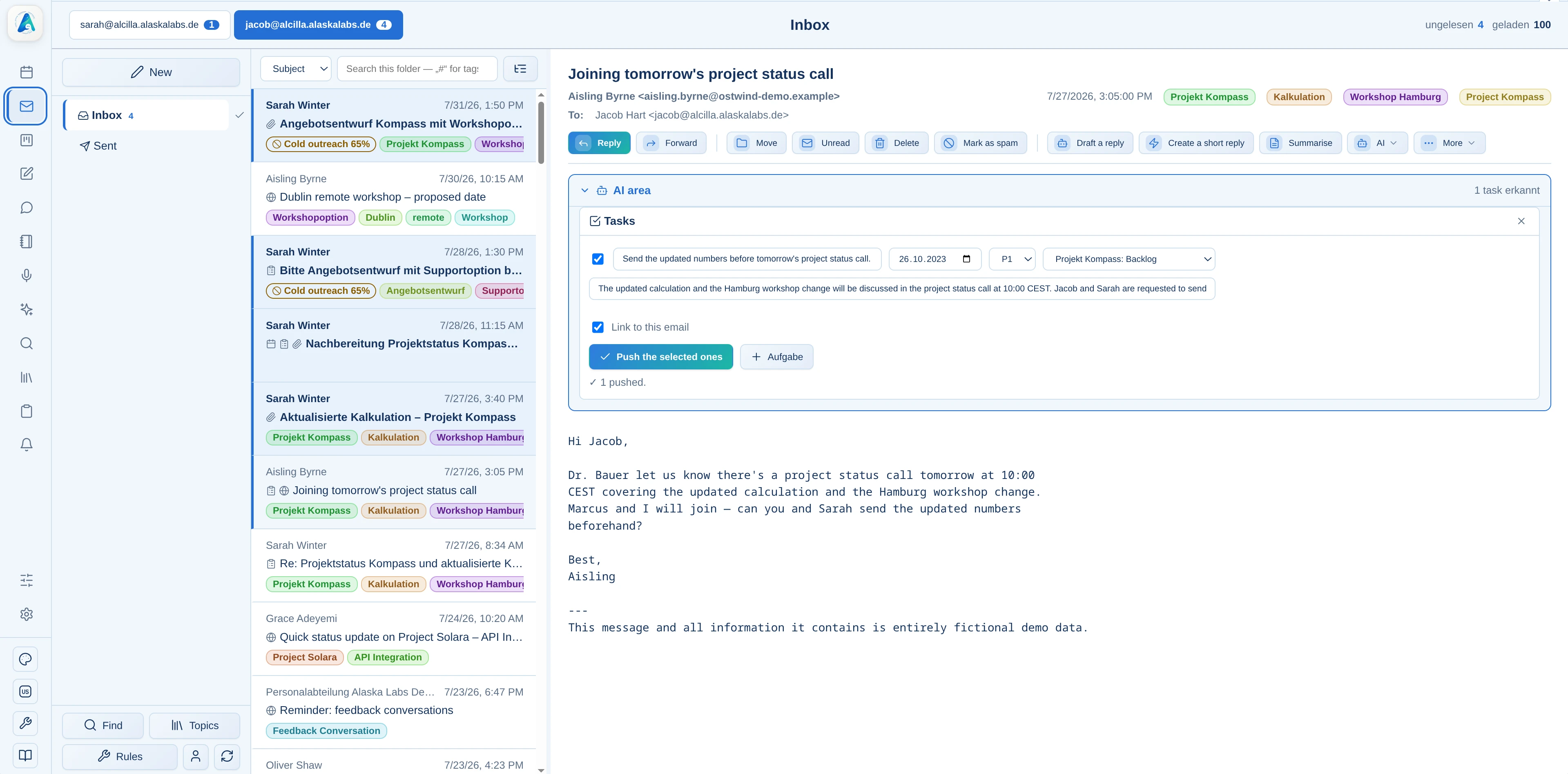Screen dimensions: 1568x774
Task: Open the settings gear in the sidebar
Action: 26,615
